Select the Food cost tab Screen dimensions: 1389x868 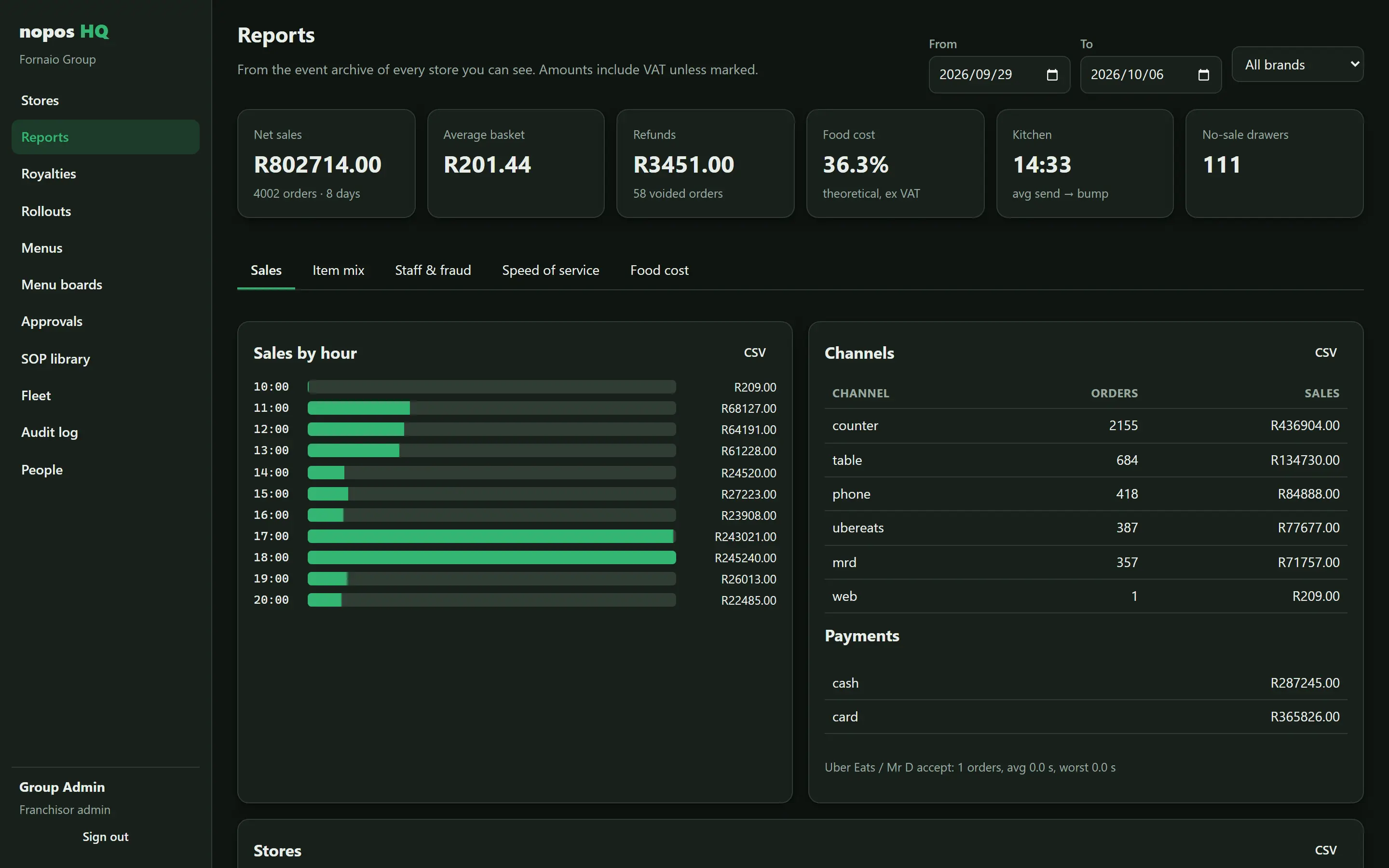click(659, 271)
